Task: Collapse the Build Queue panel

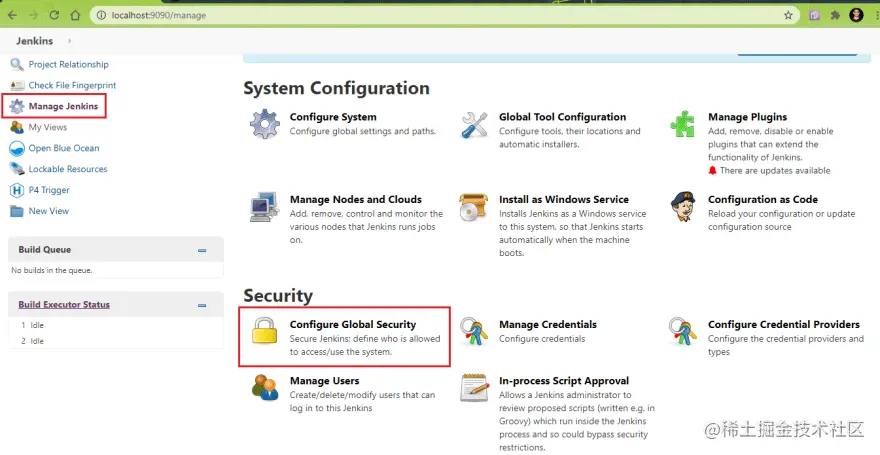Action: click(202, 250)
